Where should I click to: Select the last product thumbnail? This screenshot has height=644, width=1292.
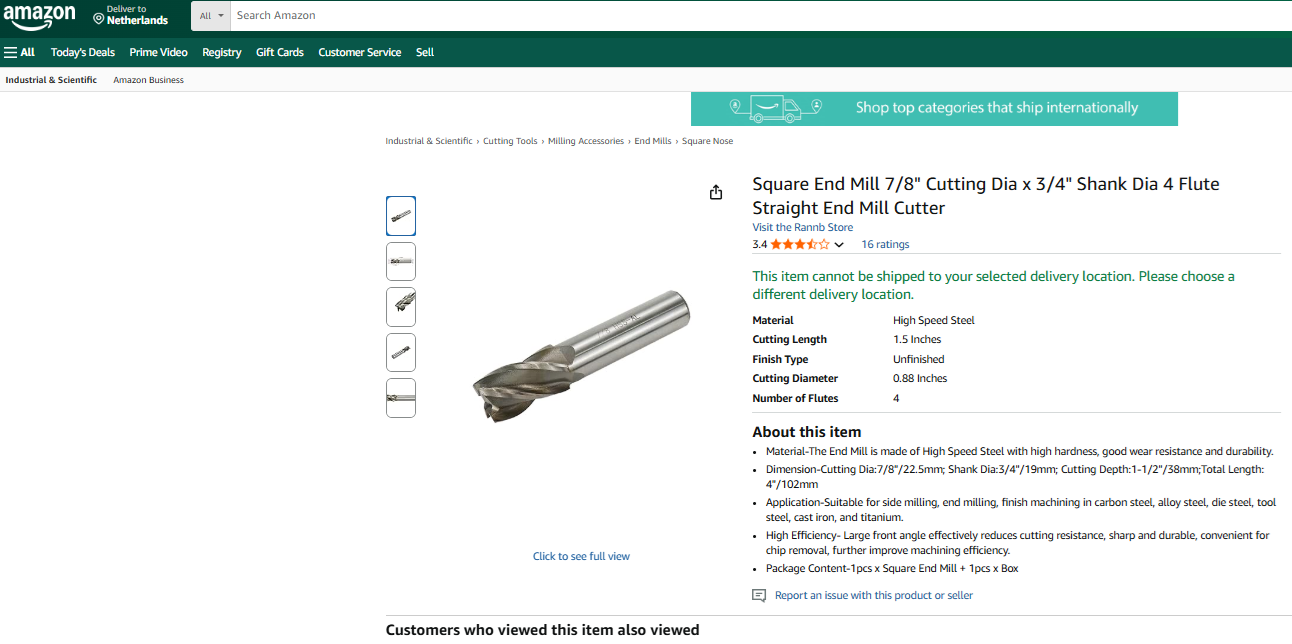(401, 398)
